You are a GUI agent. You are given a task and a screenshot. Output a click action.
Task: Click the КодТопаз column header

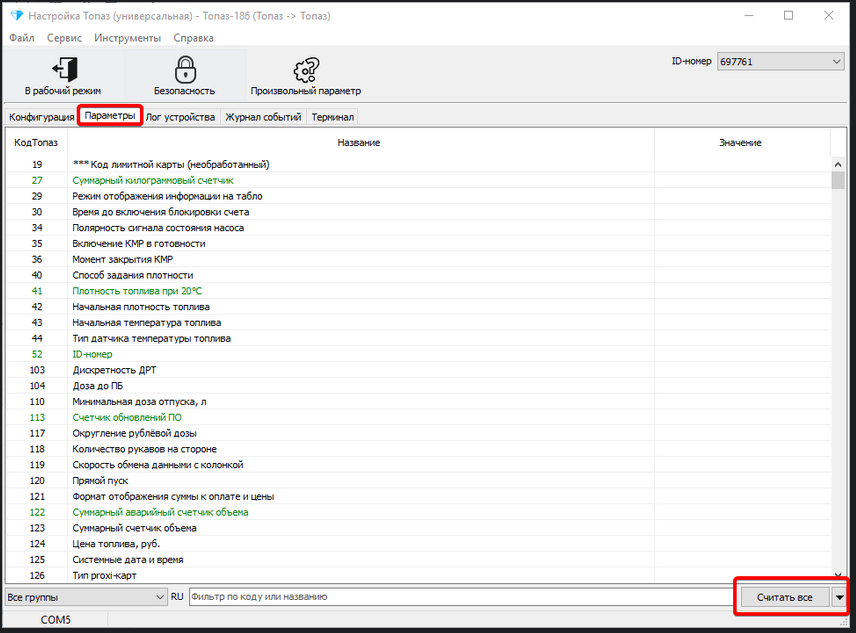(x=36, y=142)
